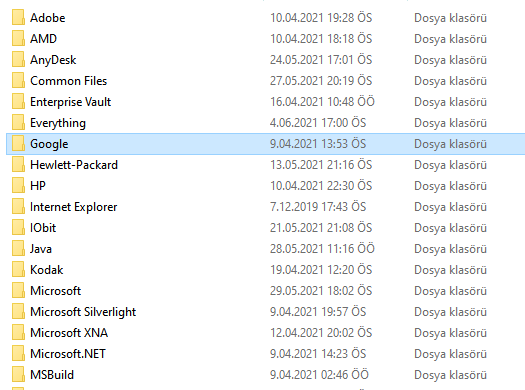This screenshot has width=525, height=390.
Task: Click Dosya klasörü type in Adobe row
Action: click(450, 18)
